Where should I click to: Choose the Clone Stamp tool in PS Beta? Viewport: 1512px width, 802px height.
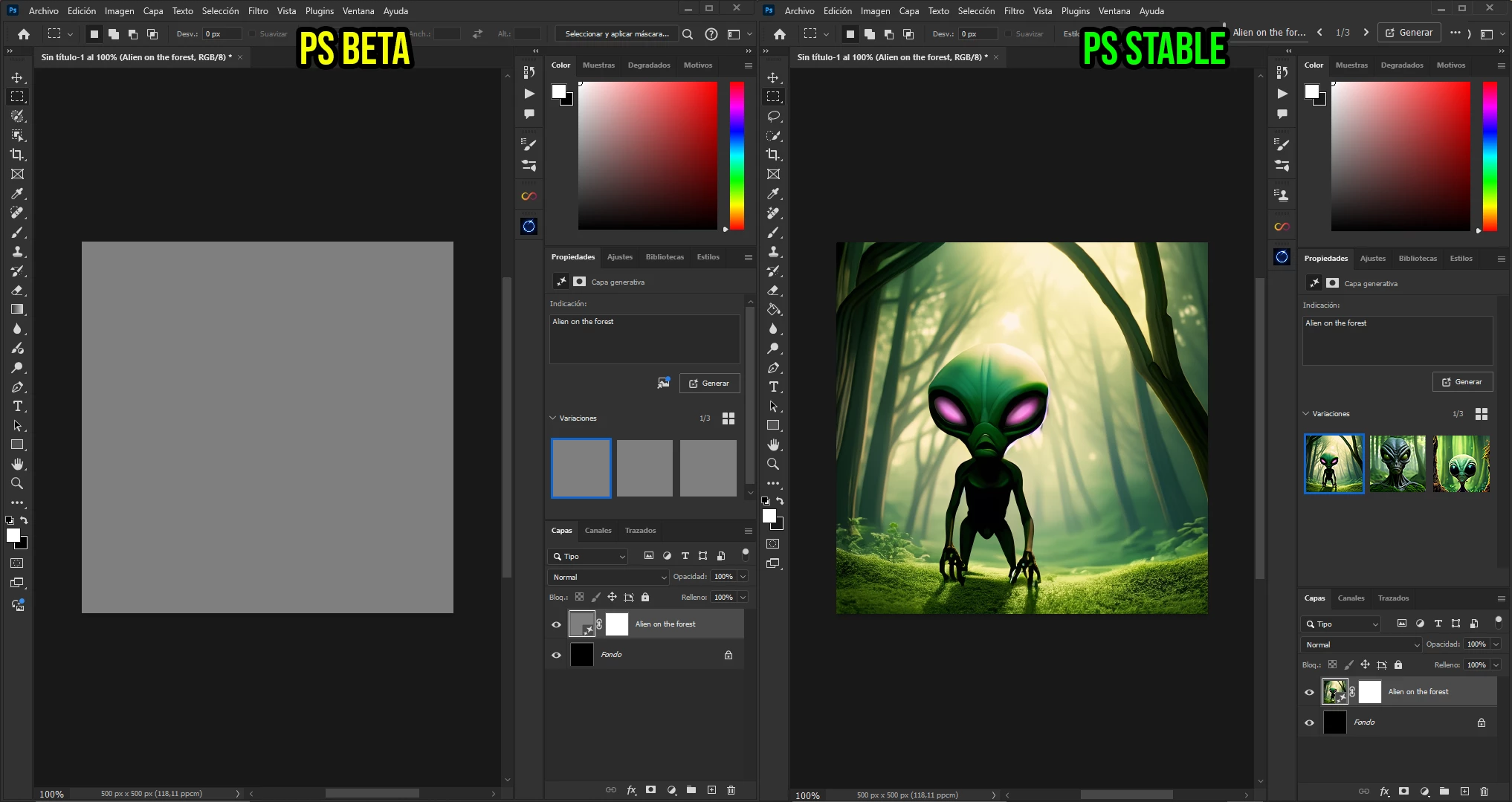(x=17, y=251)
